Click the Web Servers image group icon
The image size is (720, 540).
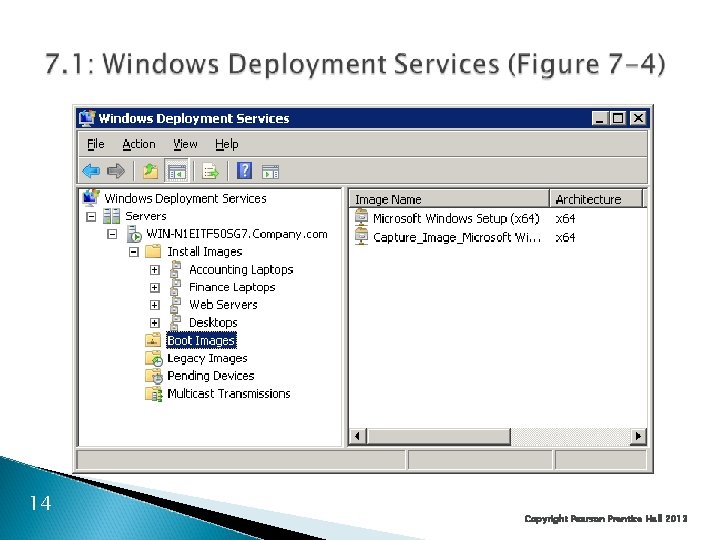tap(175, 304)
